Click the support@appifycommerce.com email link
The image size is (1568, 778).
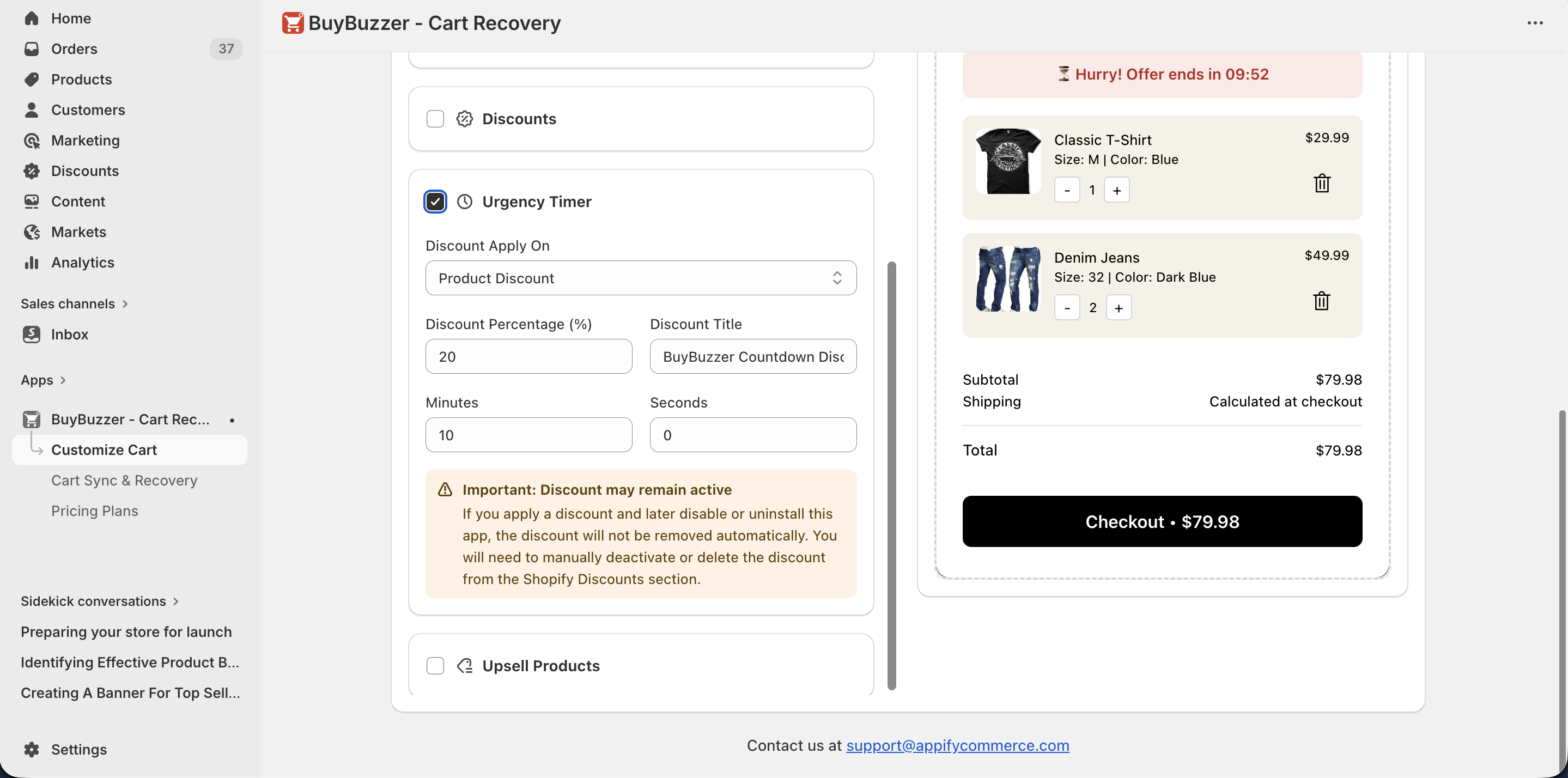point(957,745)
